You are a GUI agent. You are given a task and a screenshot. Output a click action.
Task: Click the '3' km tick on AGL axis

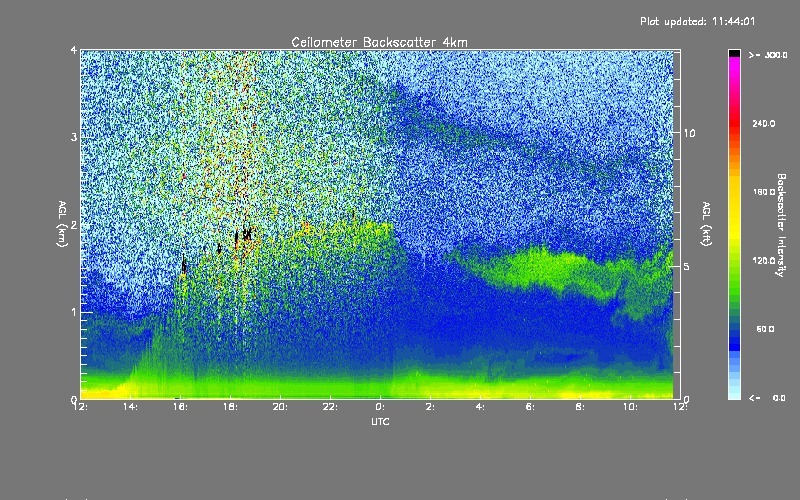[x=74, y=138]
